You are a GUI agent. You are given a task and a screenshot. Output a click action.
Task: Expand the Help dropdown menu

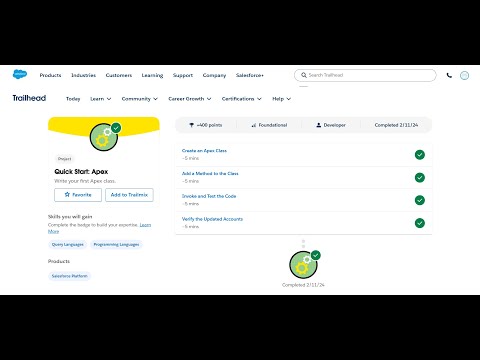point(282,99)
